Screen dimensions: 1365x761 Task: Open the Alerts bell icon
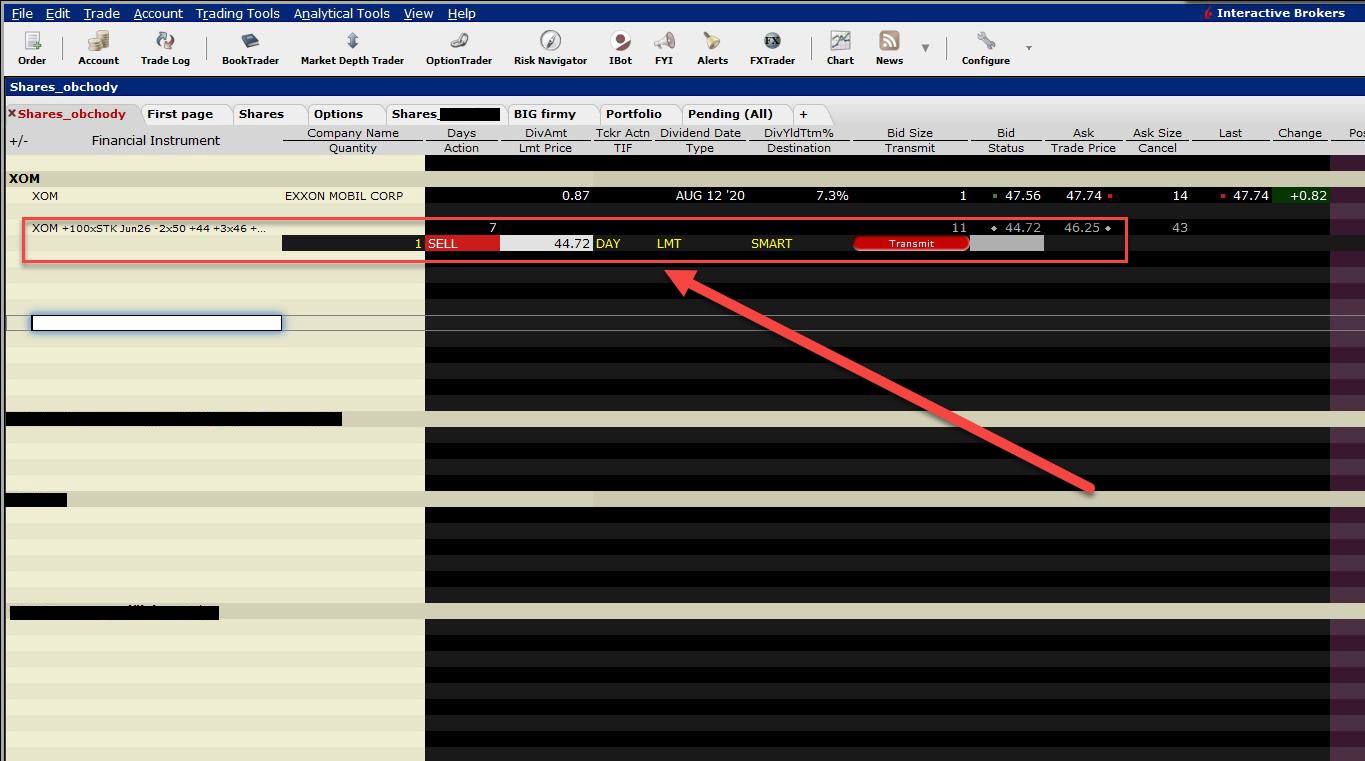[x=712, y=42]
